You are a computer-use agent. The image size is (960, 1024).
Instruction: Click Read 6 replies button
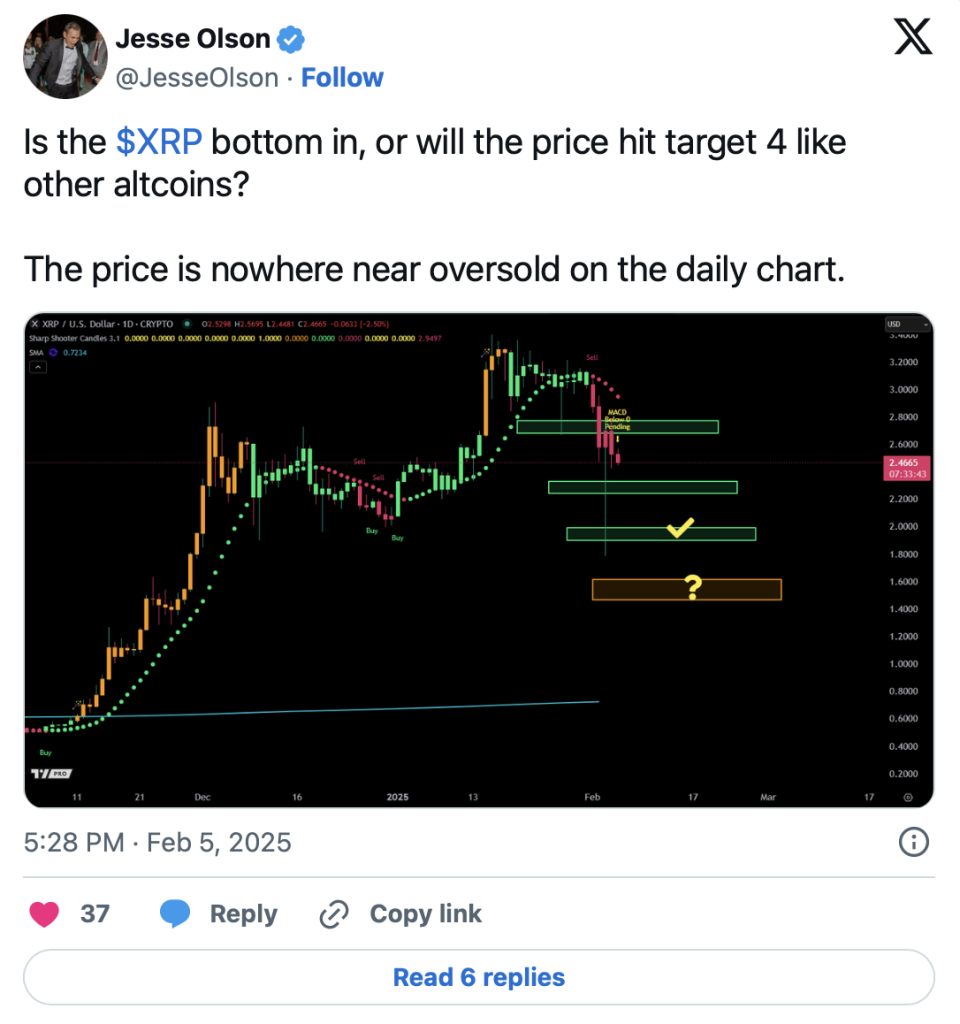[x=479, y=977]
